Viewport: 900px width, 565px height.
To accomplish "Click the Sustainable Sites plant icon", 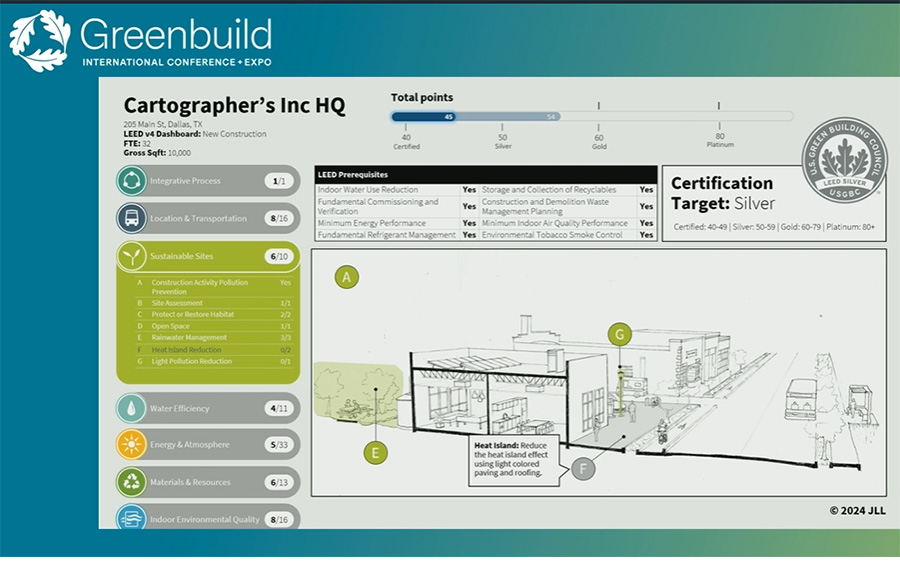I will (132, 256).
